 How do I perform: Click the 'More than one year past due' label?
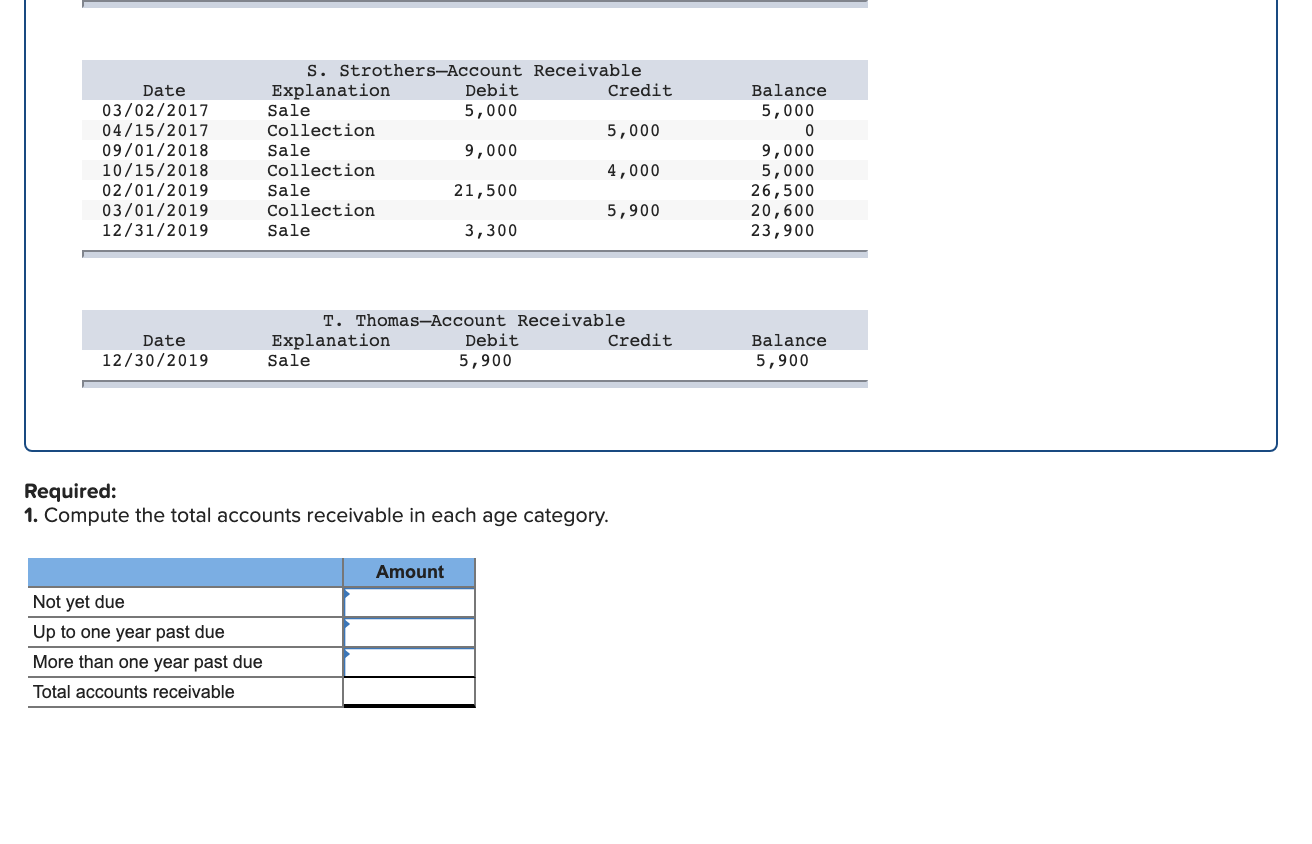tap(148, 662)
